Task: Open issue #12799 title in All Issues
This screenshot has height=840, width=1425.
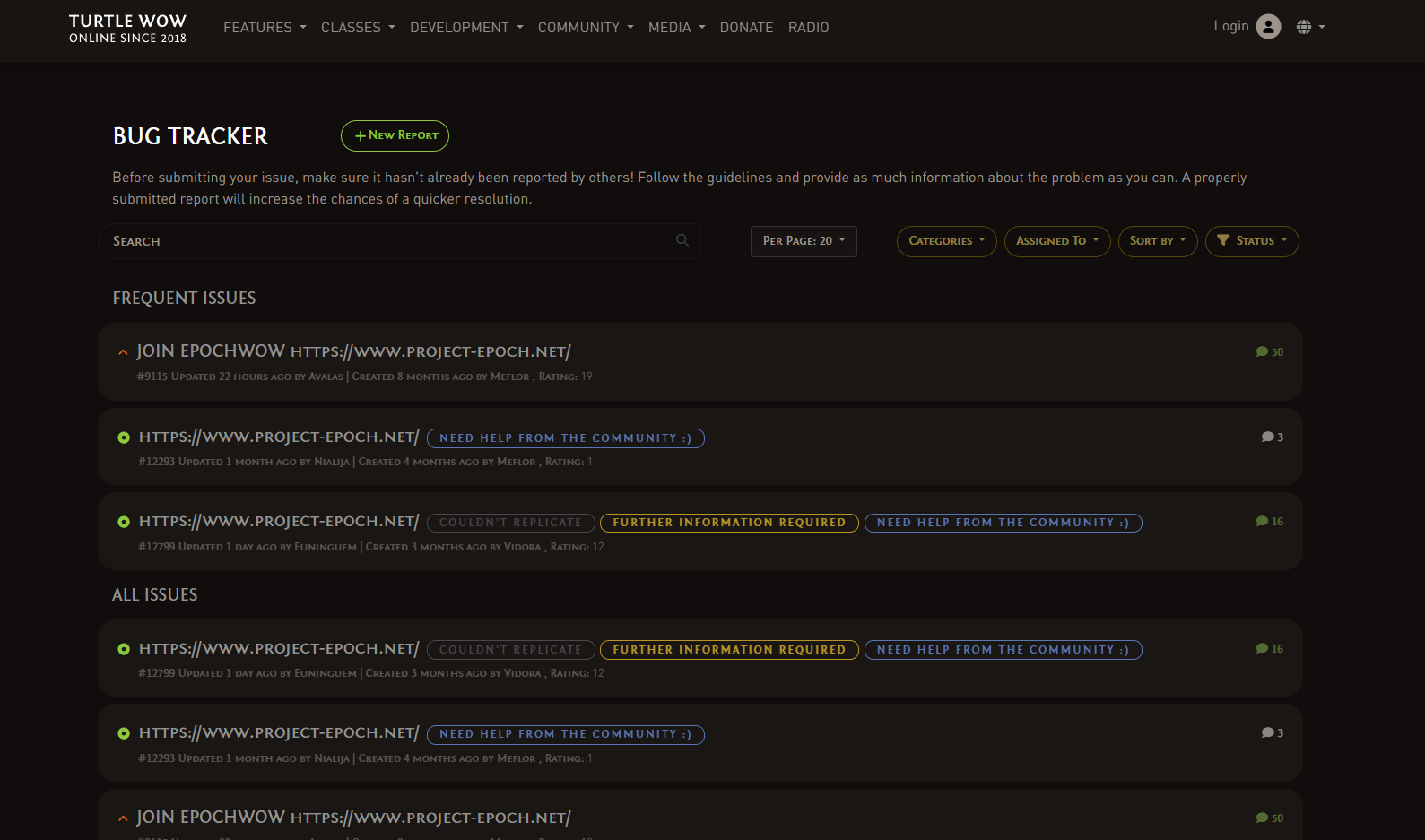Action: point(279,648)
